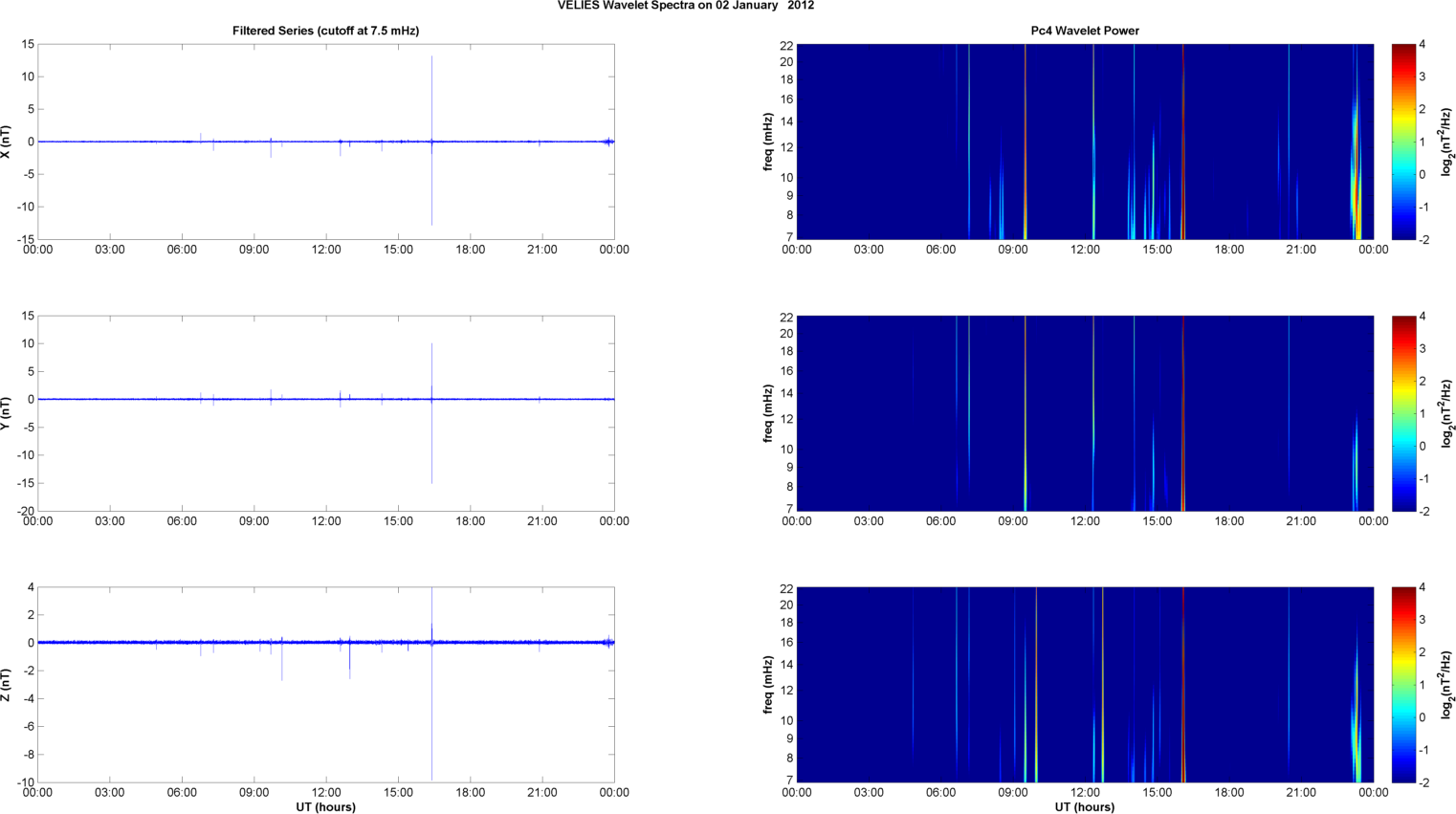Click "freq (mHz)" label of the bottom spectrogram

768,685
